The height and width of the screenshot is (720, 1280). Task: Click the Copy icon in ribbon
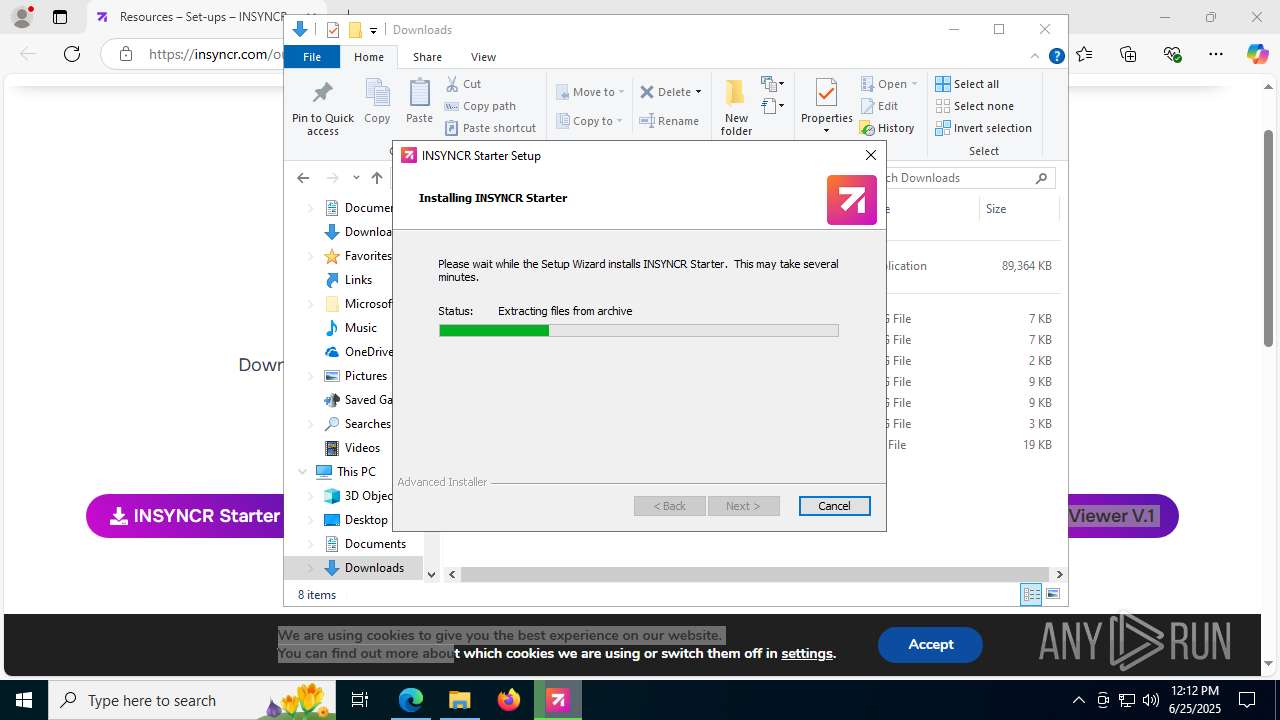point(377,101)
